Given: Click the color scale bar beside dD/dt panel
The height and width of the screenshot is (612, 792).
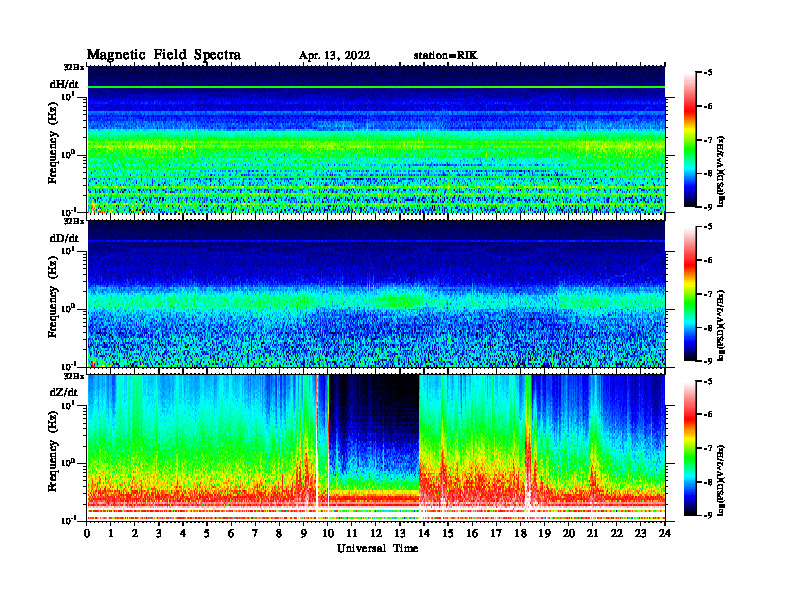Looking at the screenshot, I should click(690, 294).
